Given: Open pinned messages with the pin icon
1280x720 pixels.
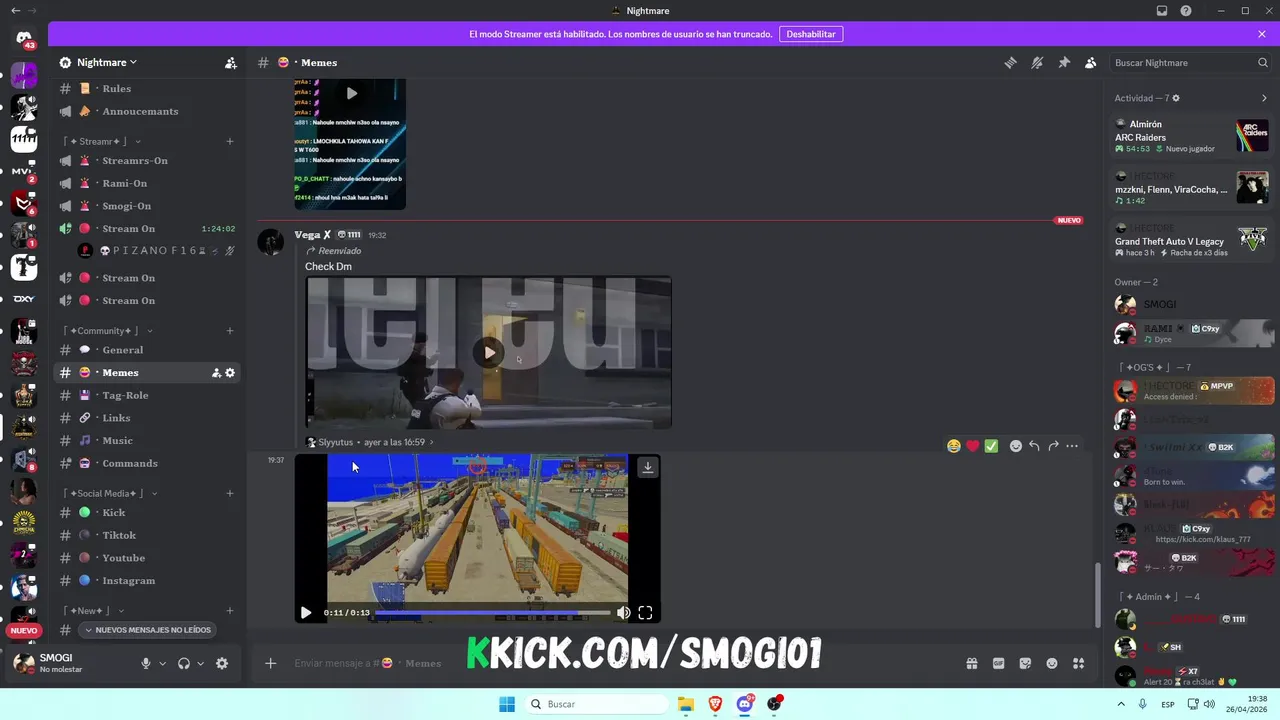Looking at the screenshot, I should 1064,62.
